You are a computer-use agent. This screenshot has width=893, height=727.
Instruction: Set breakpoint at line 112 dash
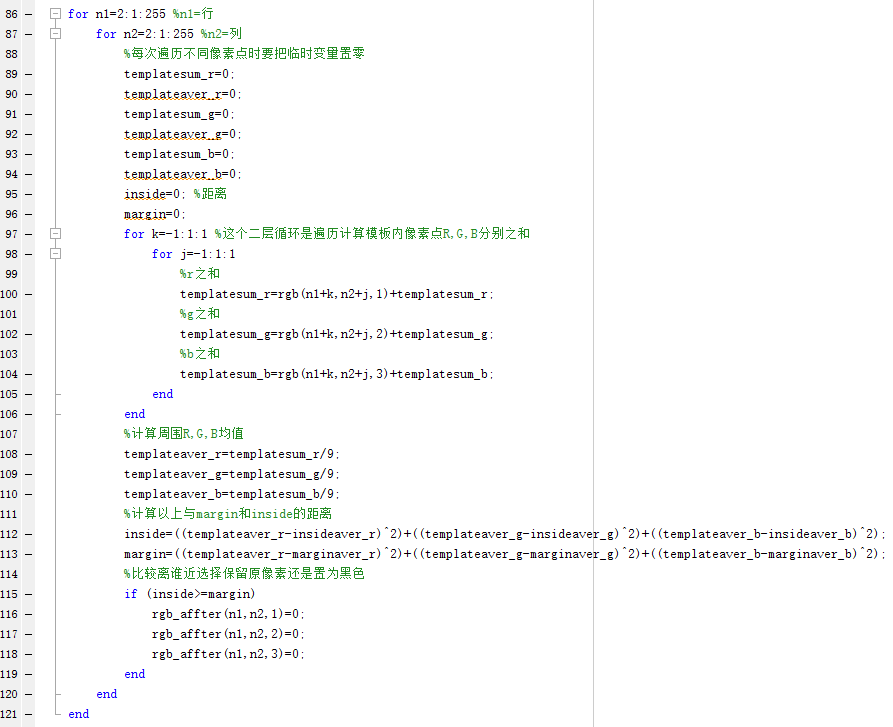click(x=28, y=534)
